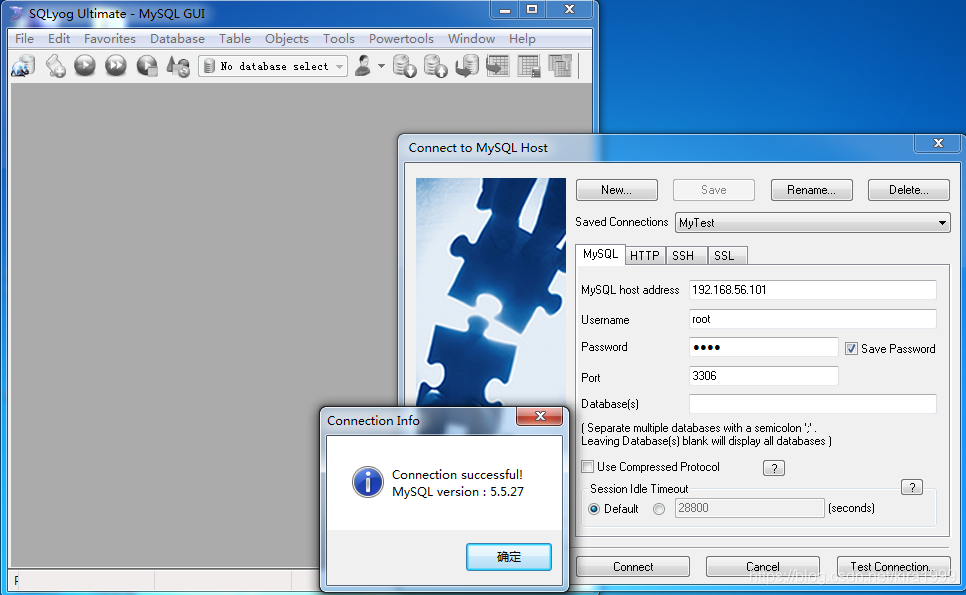Open the Favorites menu

[x=110, y=39]
